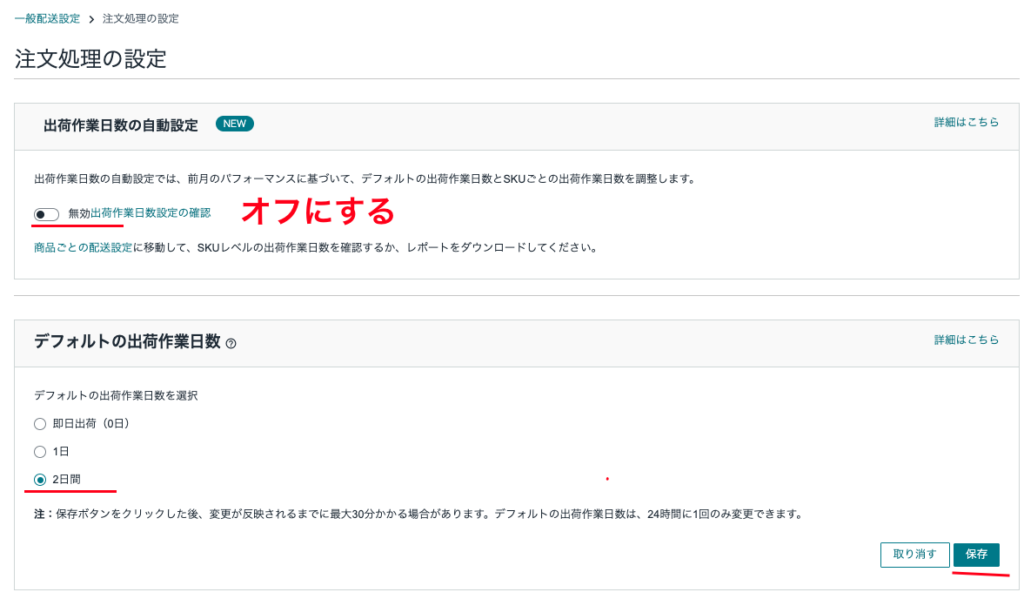Open the 出荷作業日数設定の確認 link
Viewport: 1024px width, 599px height.
(x=150, y=213)
